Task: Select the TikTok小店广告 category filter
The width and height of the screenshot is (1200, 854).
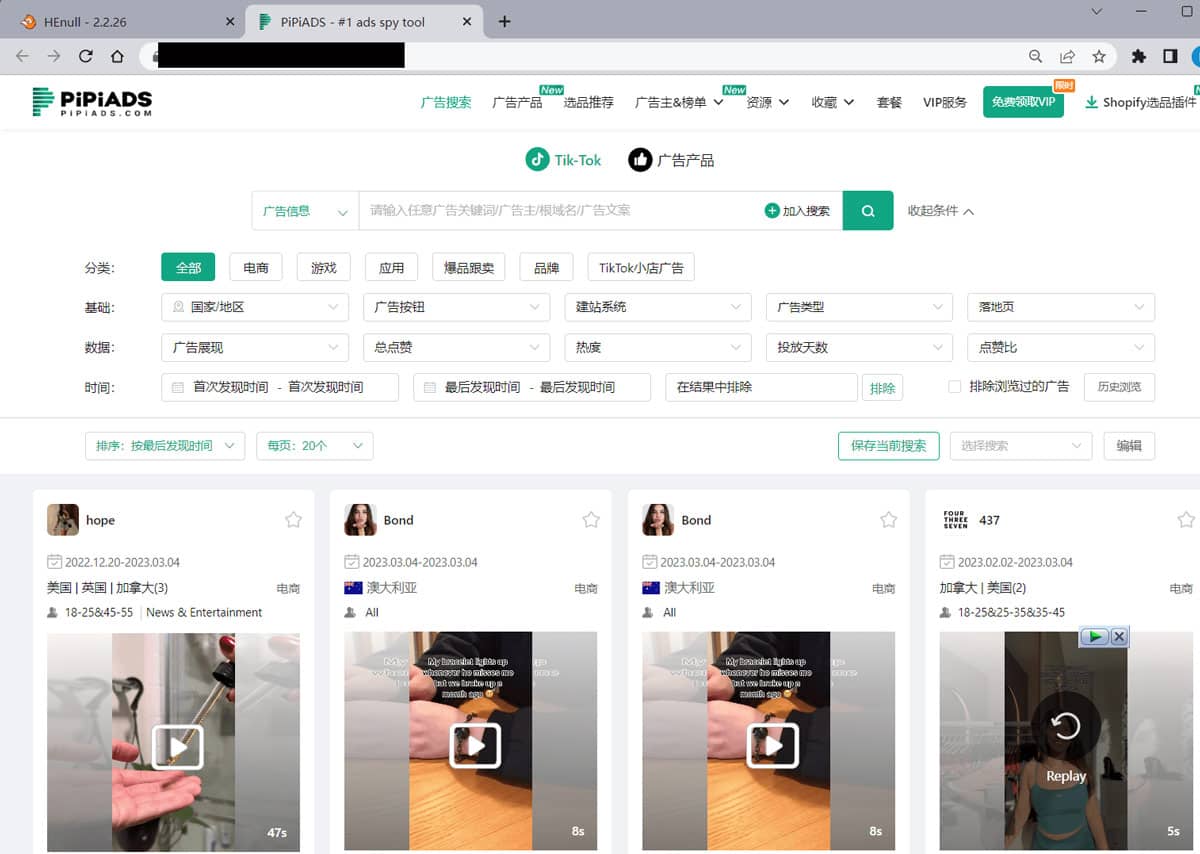Action: pos(641,267)
